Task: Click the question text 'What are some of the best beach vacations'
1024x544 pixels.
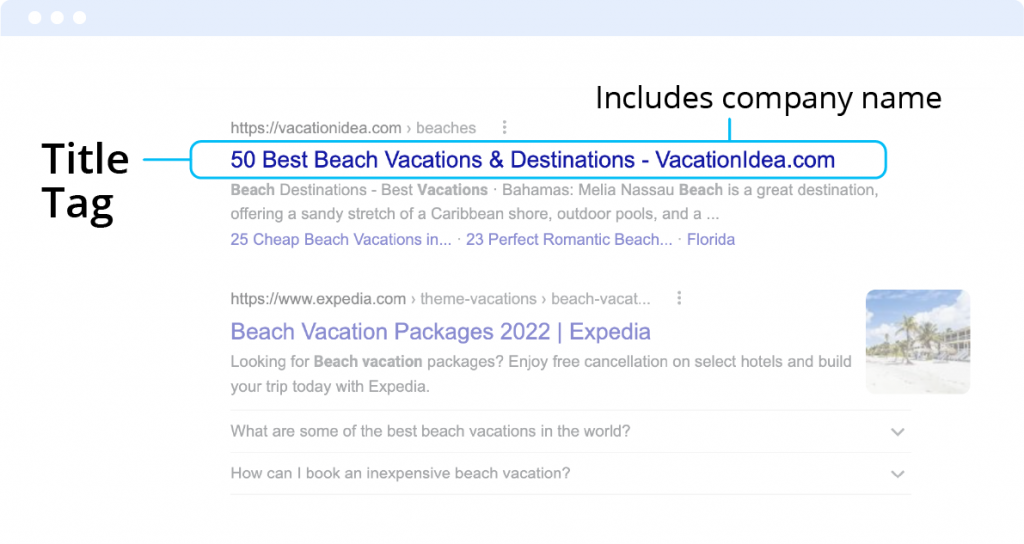Action: pyautogui.click(x=430, y=432)
